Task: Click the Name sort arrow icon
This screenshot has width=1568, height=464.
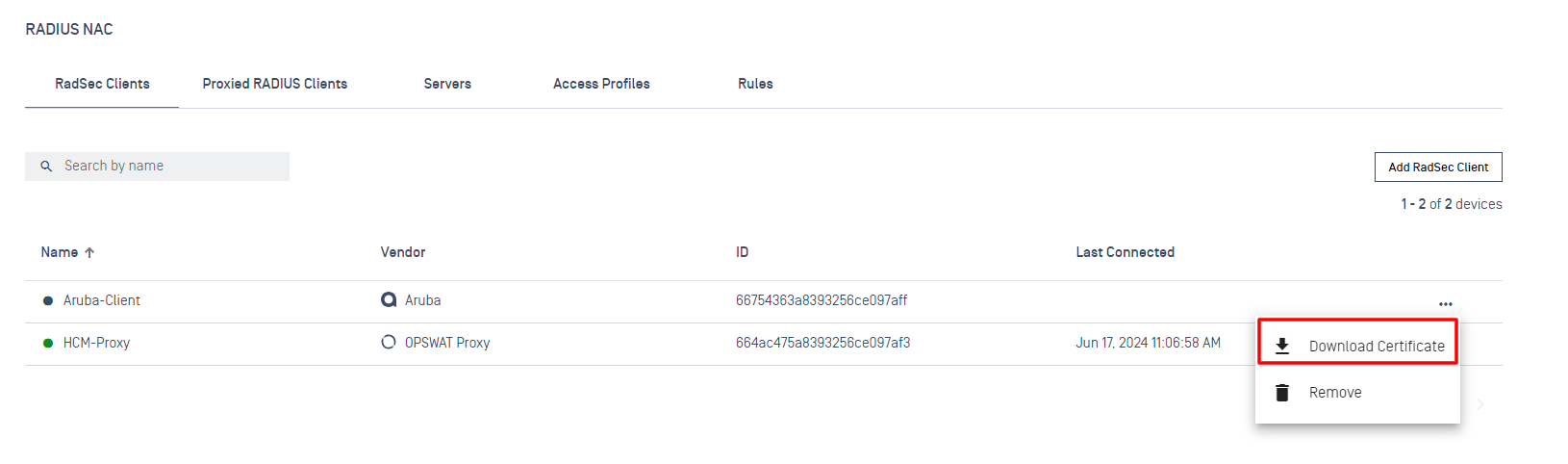Action: coord(89,253)
